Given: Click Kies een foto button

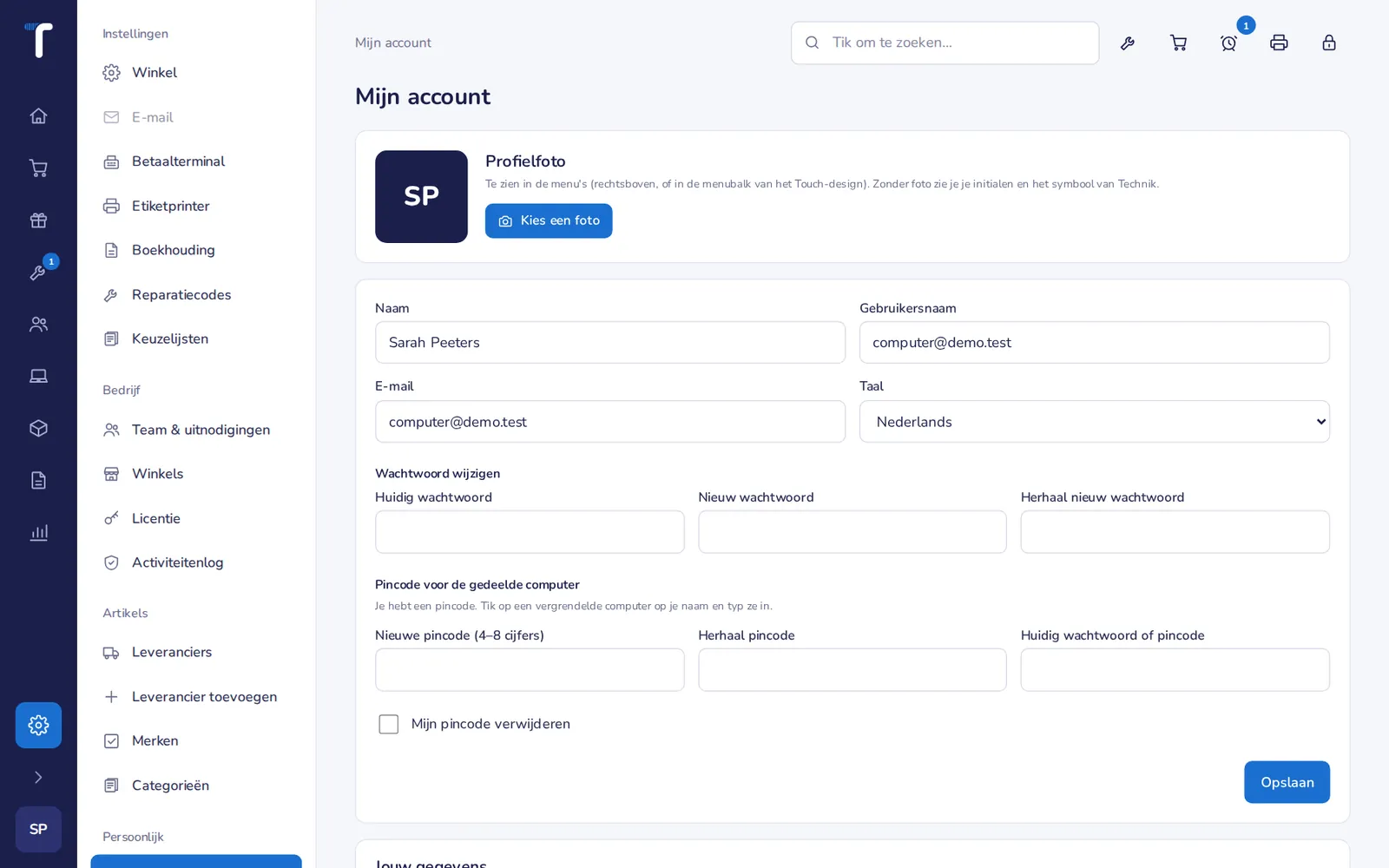Looking at the screenshot, I should [x=549, y=220].
